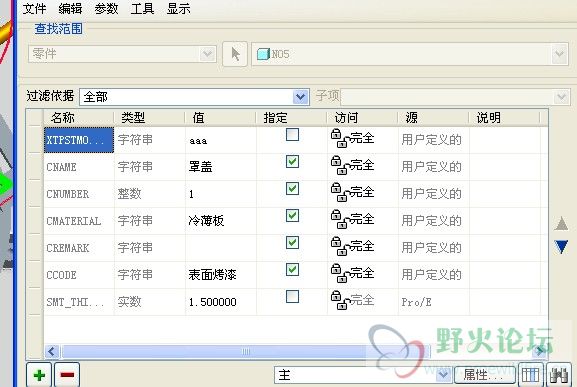Click the NO5 part cube icon
This screenshot has height=387, width=577.
pos(263,54)
